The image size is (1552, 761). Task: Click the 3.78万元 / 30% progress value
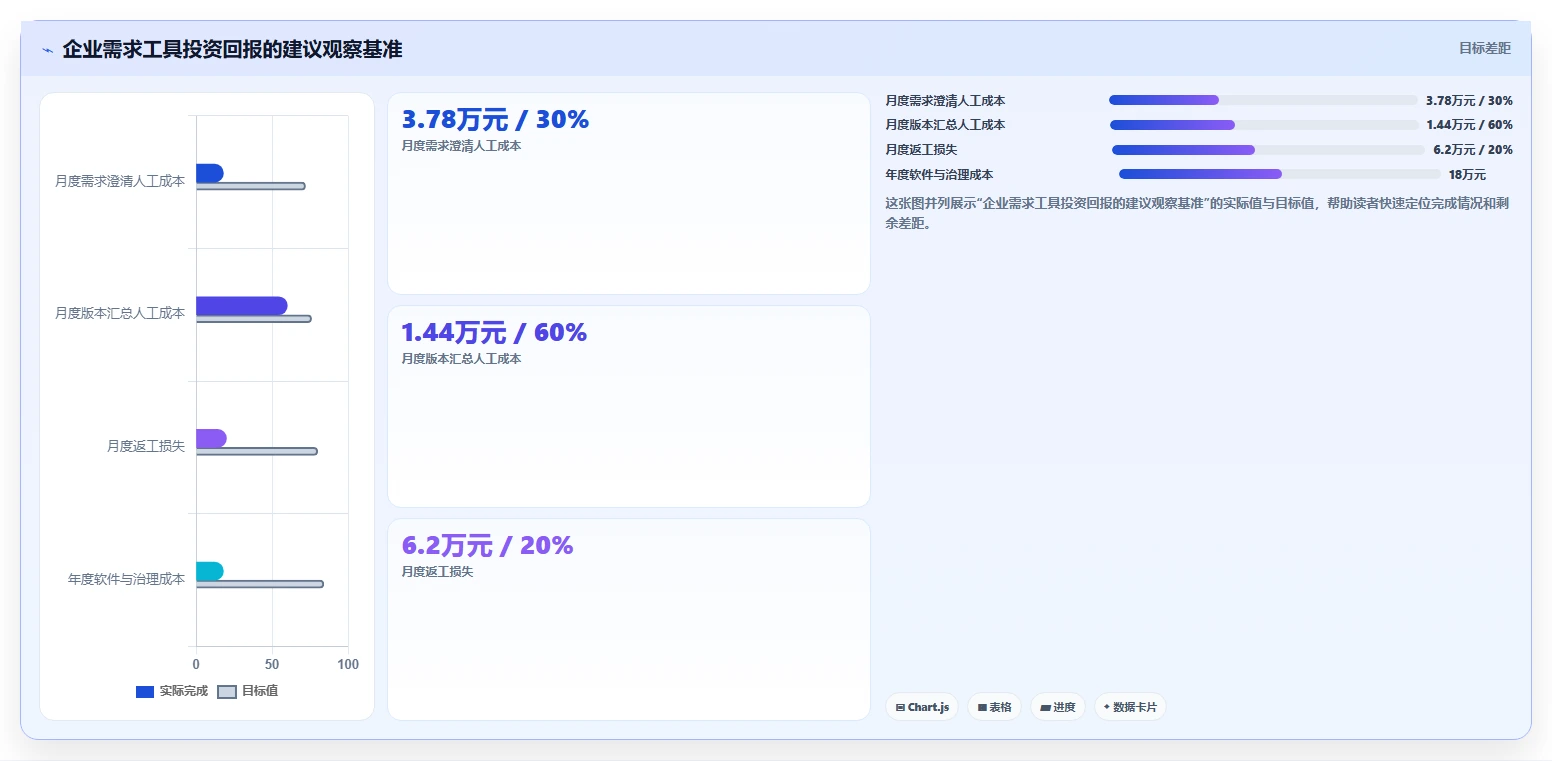(x=1469, y=101)
